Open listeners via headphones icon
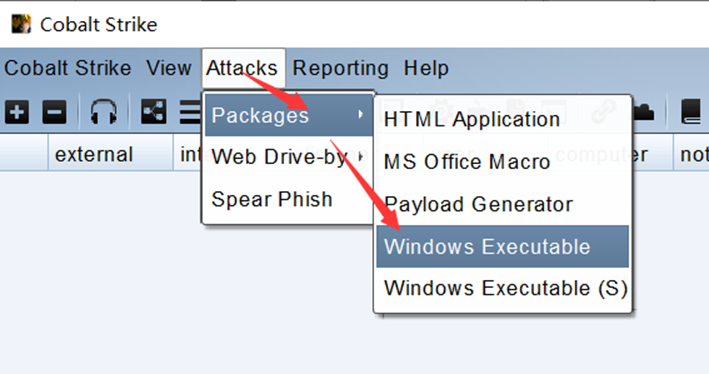The width and height of the screenshot is (709, 374). click(104, 112)
